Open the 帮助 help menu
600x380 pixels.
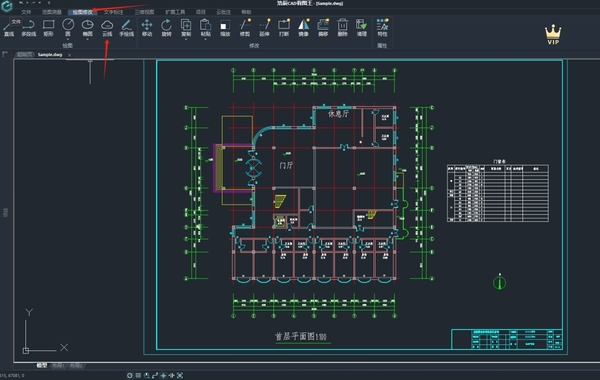point(246,12)
